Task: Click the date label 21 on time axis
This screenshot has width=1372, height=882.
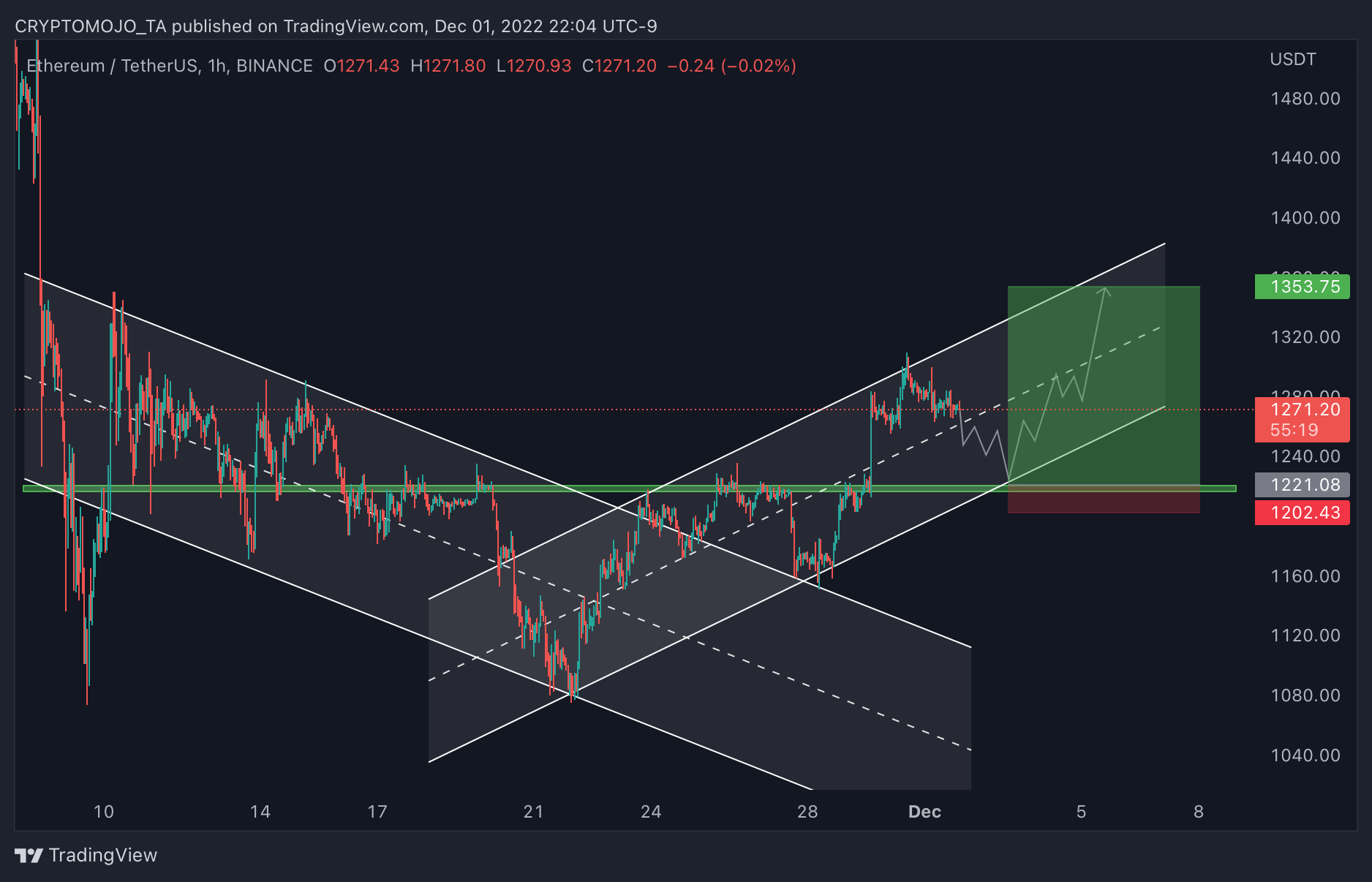Action: tap(534, 812)
